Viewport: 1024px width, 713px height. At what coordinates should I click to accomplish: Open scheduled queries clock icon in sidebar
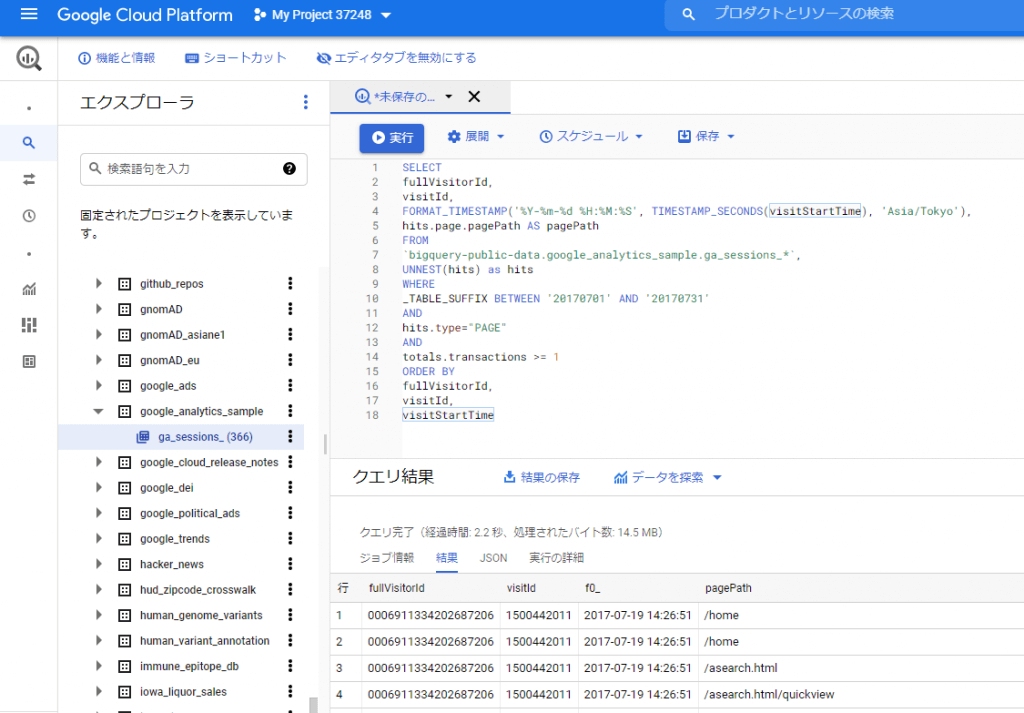29,215
